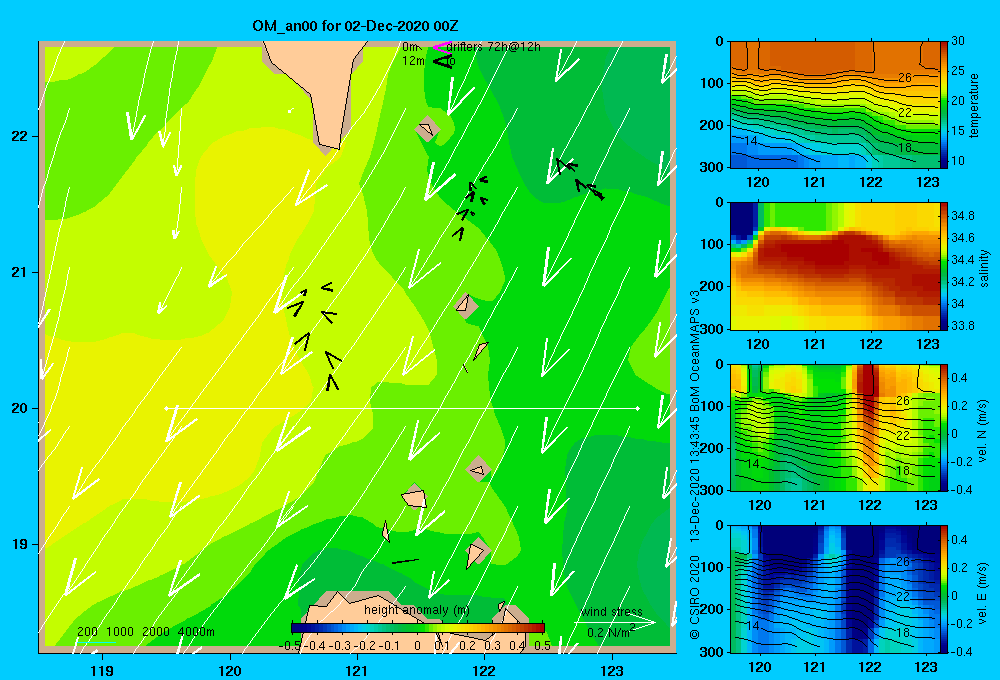1000x680 pixels.
Task: Click contour label 18 in the vel. N plot
Action: [x=903, y=471]
